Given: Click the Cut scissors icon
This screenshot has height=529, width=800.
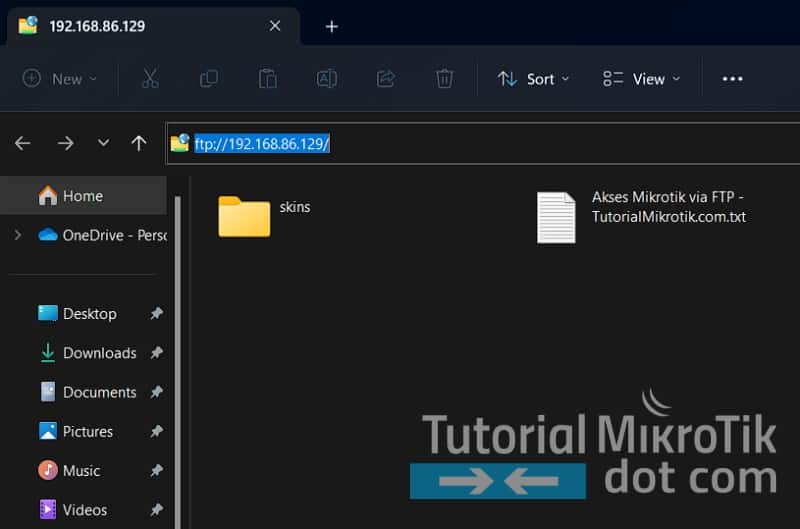Looking at the screenshot, I should [x=150, y=79].
